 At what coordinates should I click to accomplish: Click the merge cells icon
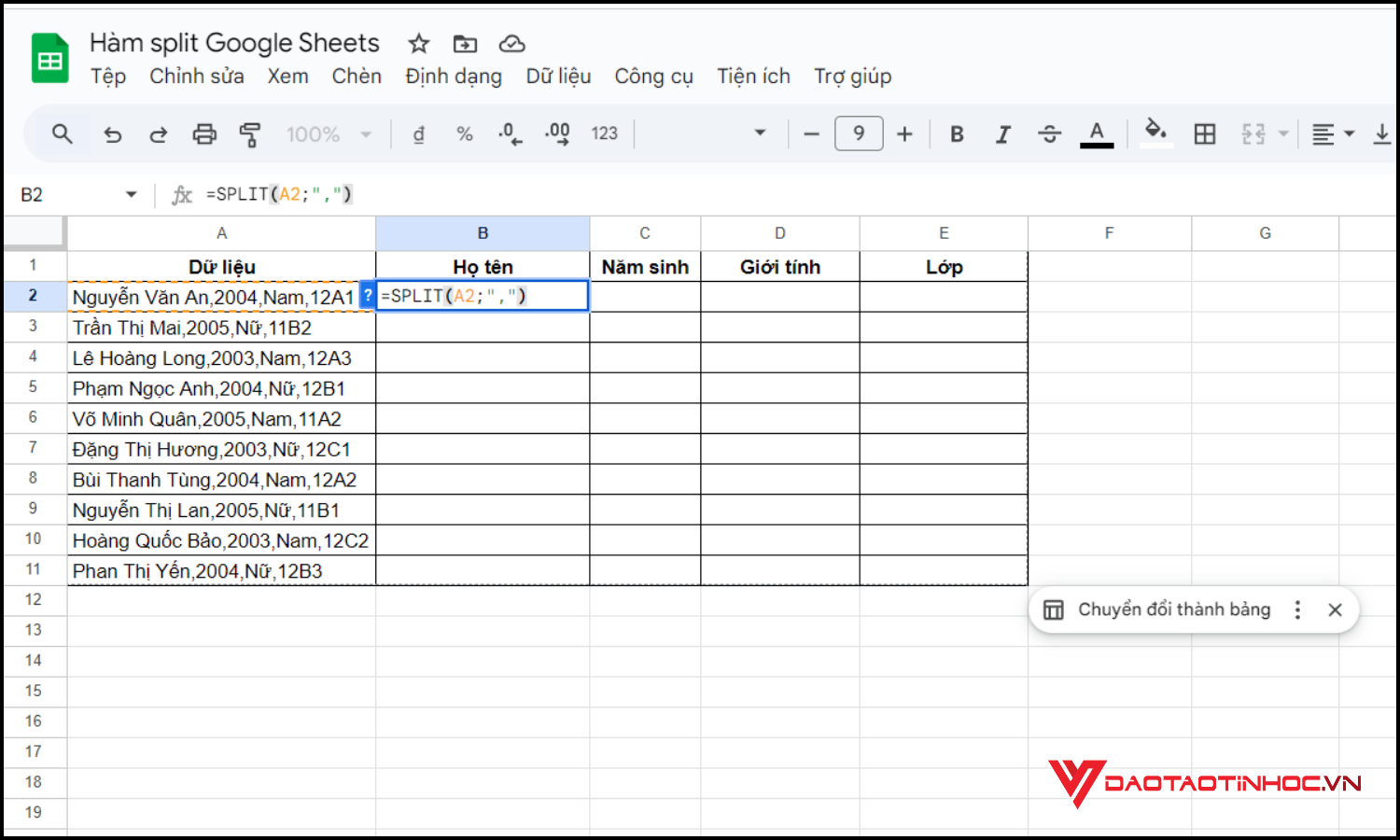pos(1253,134)
